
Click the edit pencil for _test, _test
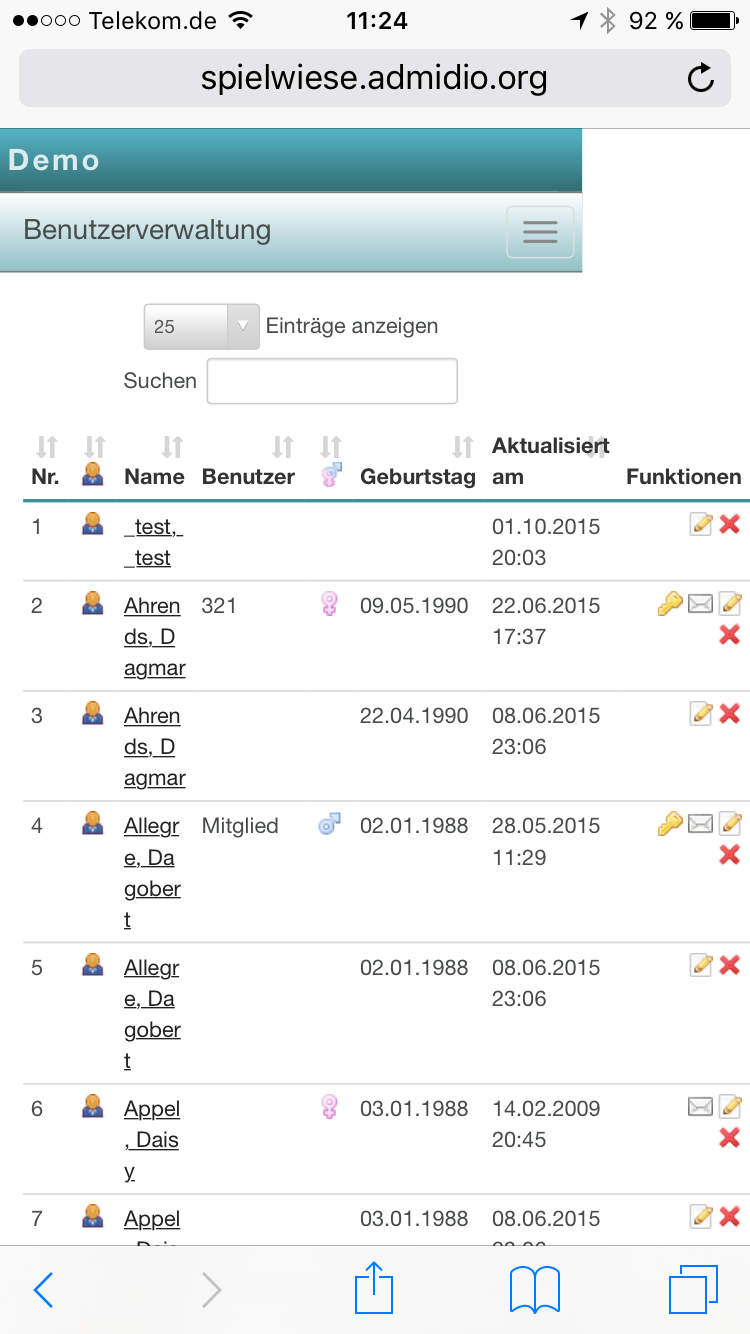click(702, 524)
